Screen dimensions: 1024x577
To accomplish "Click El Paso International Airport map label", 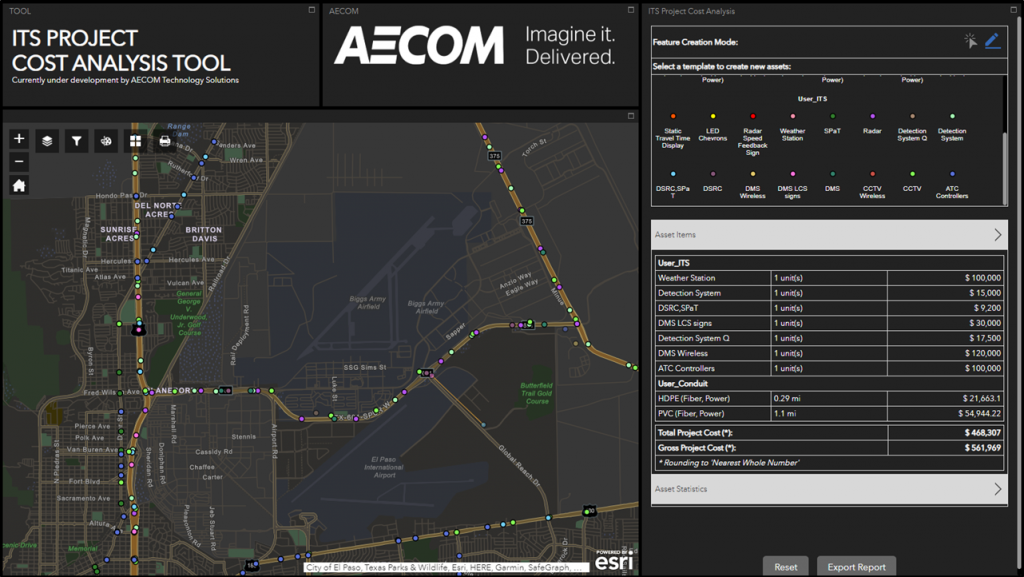I will (384, 467).
